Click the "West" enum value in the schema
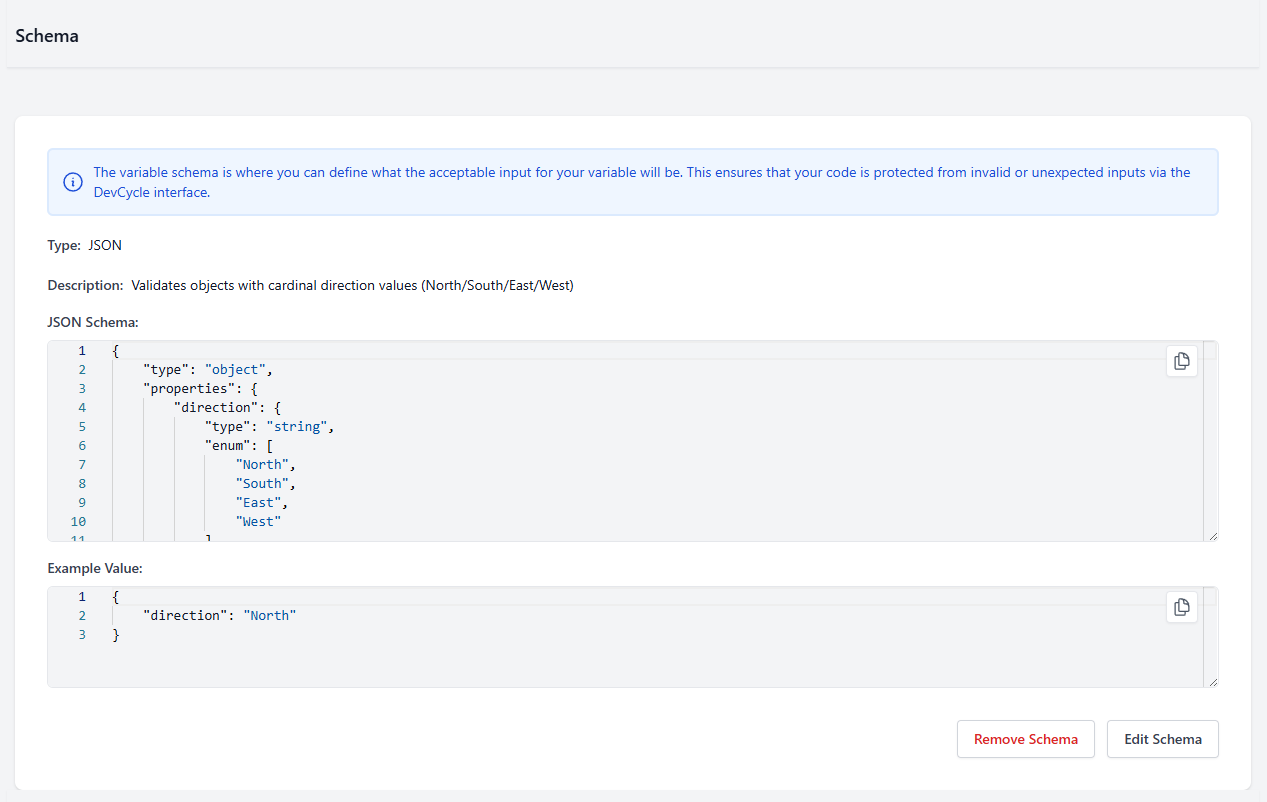The image size is (1267, 802). 258,521
